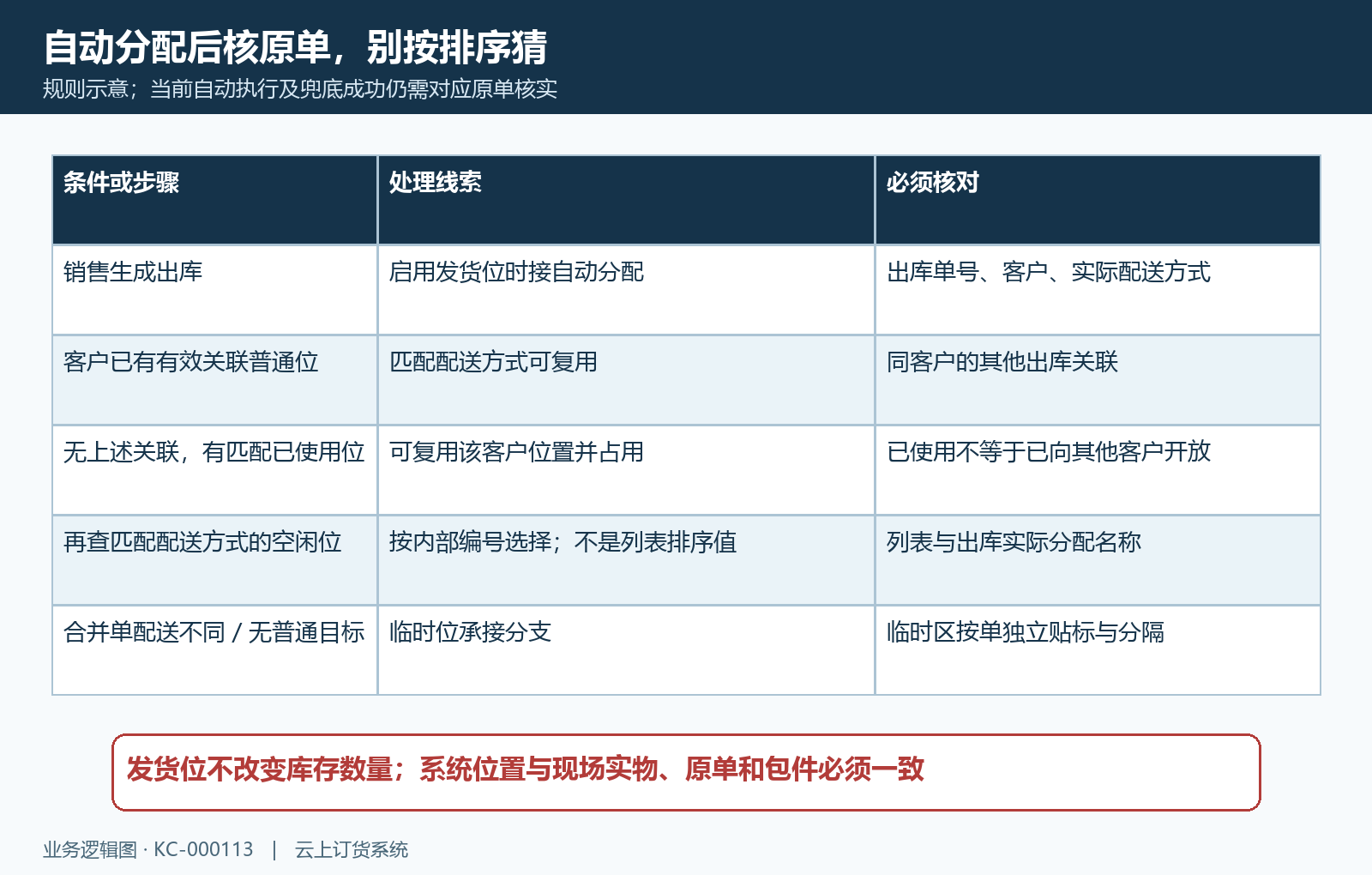Click the cell 已使用不等于已向其他客户开放
1372x875 pixels.
point(1098,470)
